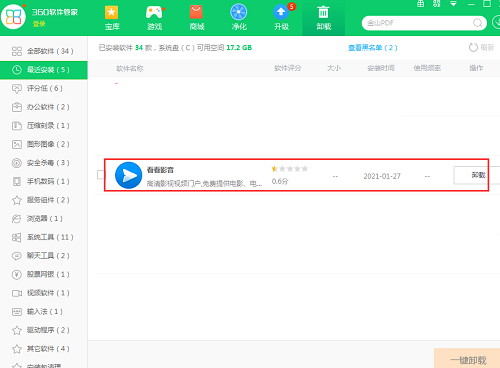Viewport: 500px width, 368px height.
Task: Open the 商城 shopping bag tab
Action: click(x=197, y=18)
